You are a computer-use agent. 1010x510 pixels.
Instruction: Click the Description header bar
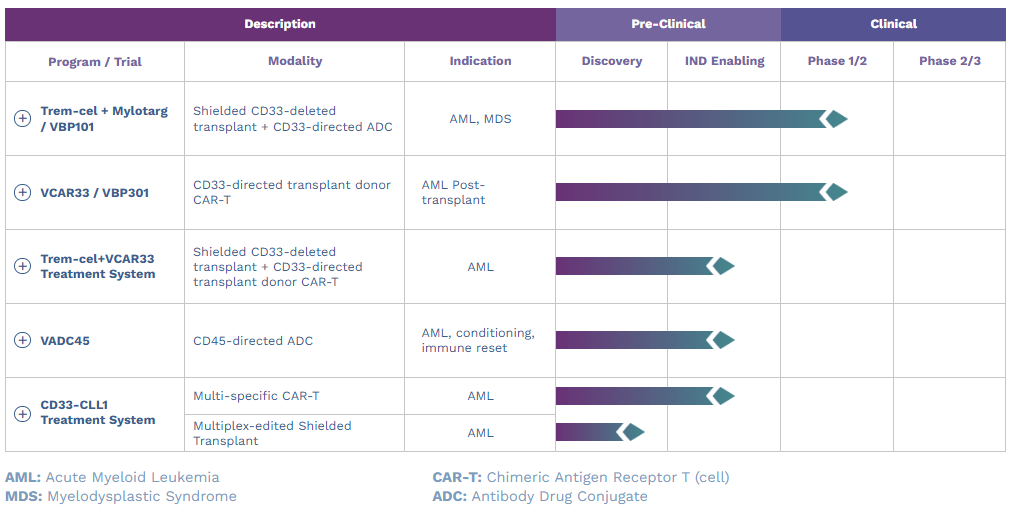pos(280,24)
